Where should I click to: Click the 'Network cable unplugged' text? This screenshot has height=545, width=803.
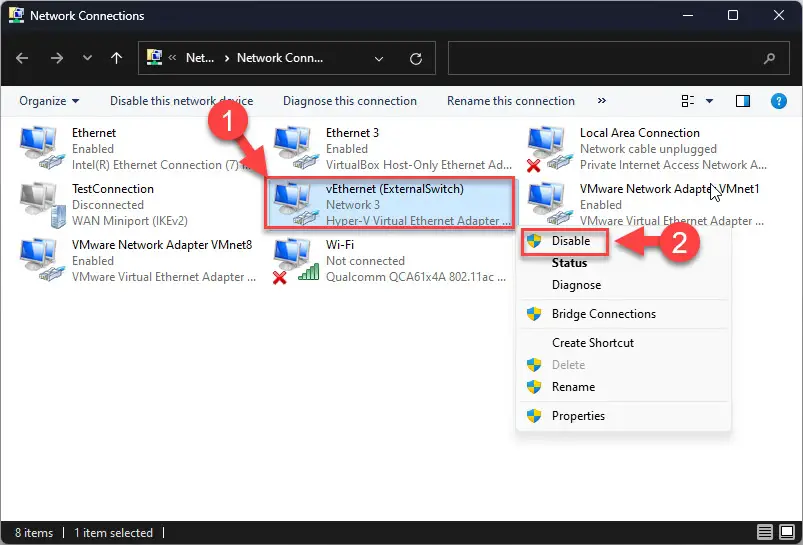pos(648,149)
